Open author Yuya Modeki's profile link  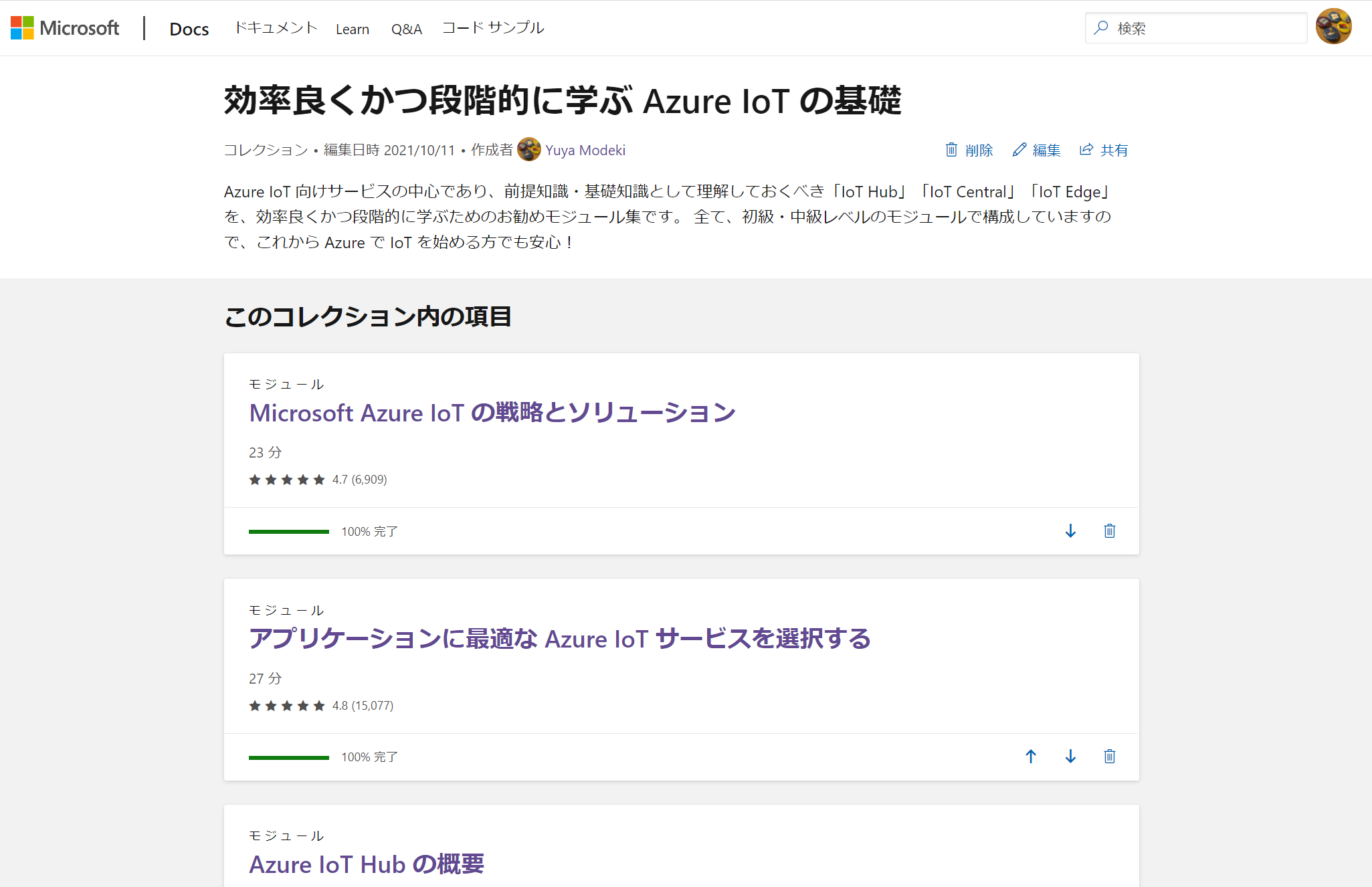pyautogui.click(x=585, y=151)
